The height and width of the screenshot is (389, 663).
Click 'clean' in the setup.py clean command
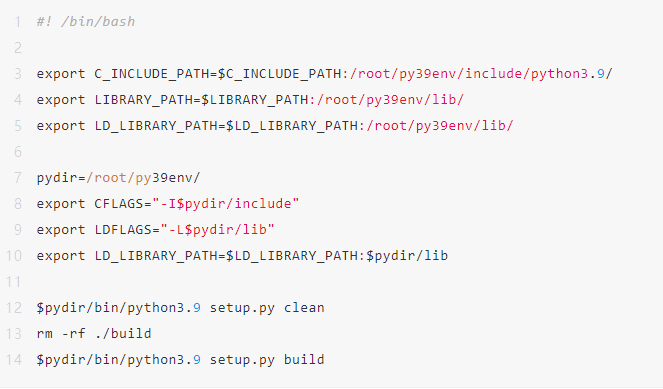[304, 308]
